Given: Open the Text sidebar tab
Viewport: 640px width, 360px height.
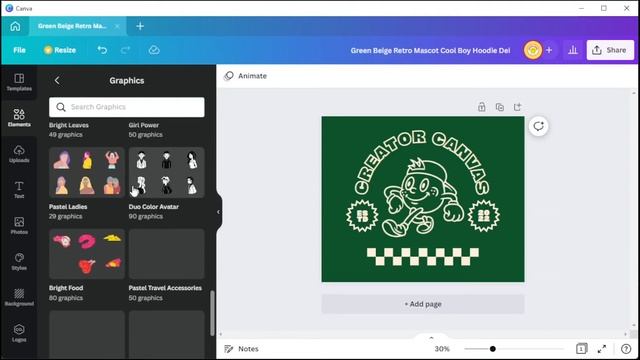Looking at the screenshot, I should coord(19,190).
